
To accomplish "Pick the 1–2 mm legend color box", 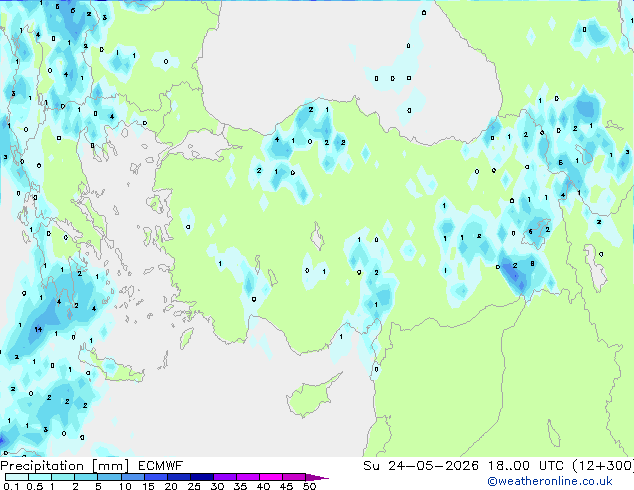I will click(63, 477).
